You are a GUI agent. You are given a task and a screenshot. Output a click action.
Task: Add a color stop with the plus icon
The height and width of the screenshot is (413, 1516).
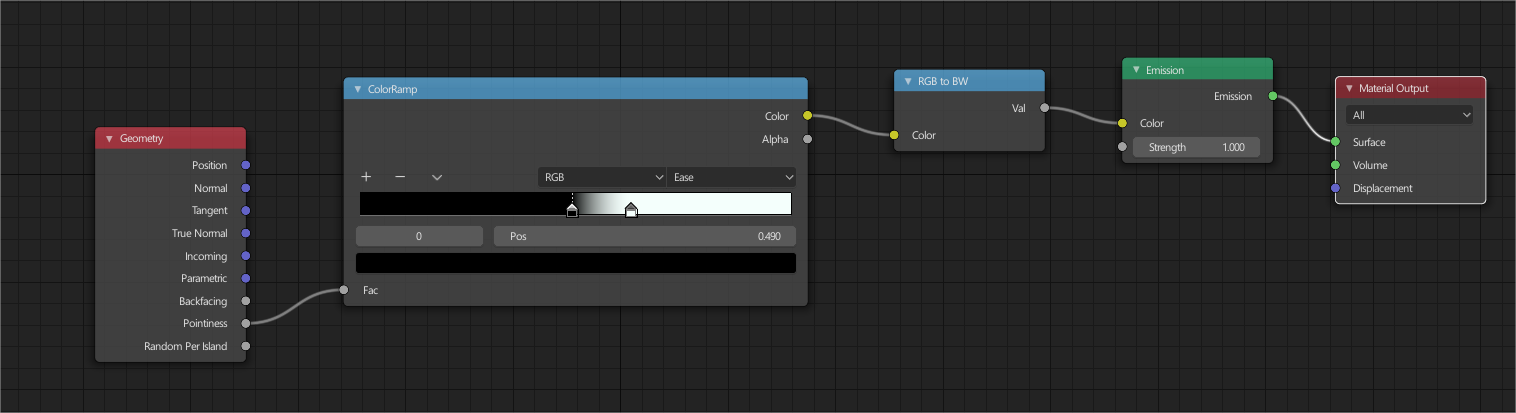click(366, 177)
